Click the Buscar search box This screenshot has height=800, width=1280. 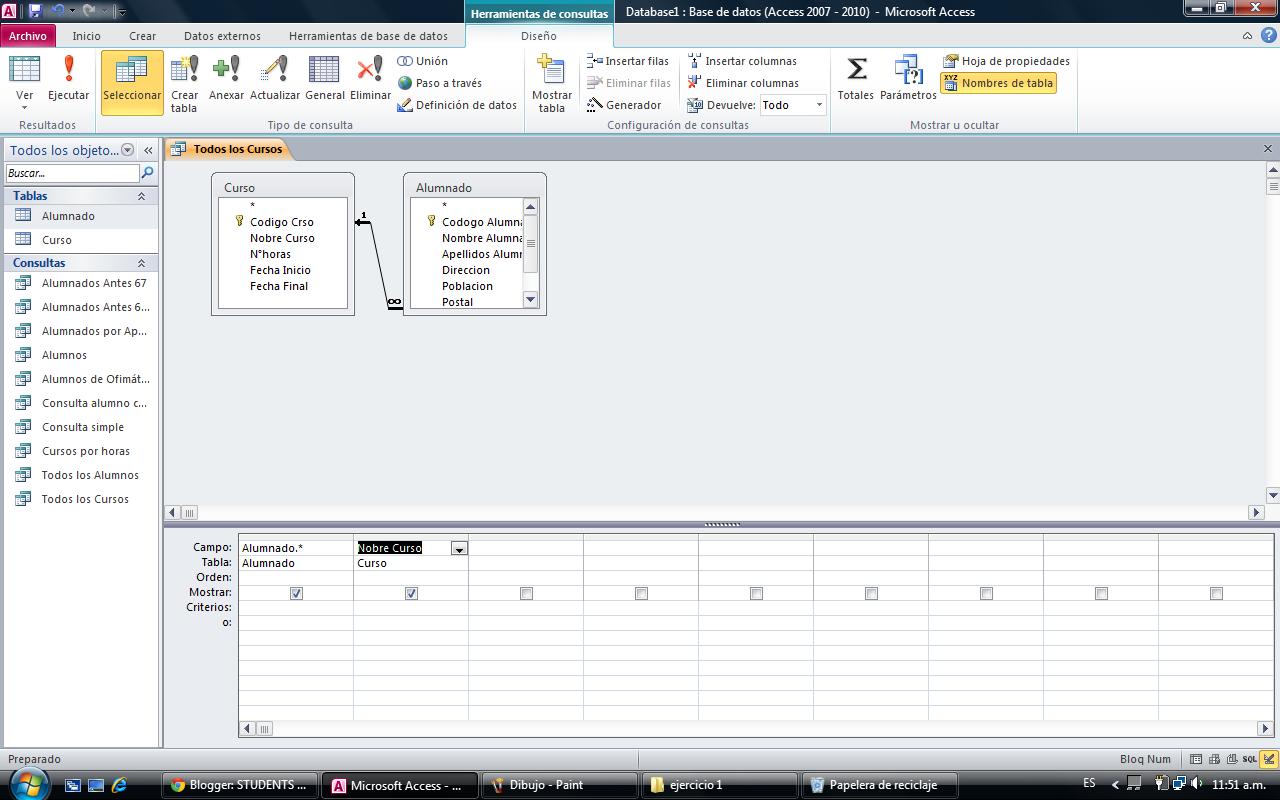tap(70, 172)
